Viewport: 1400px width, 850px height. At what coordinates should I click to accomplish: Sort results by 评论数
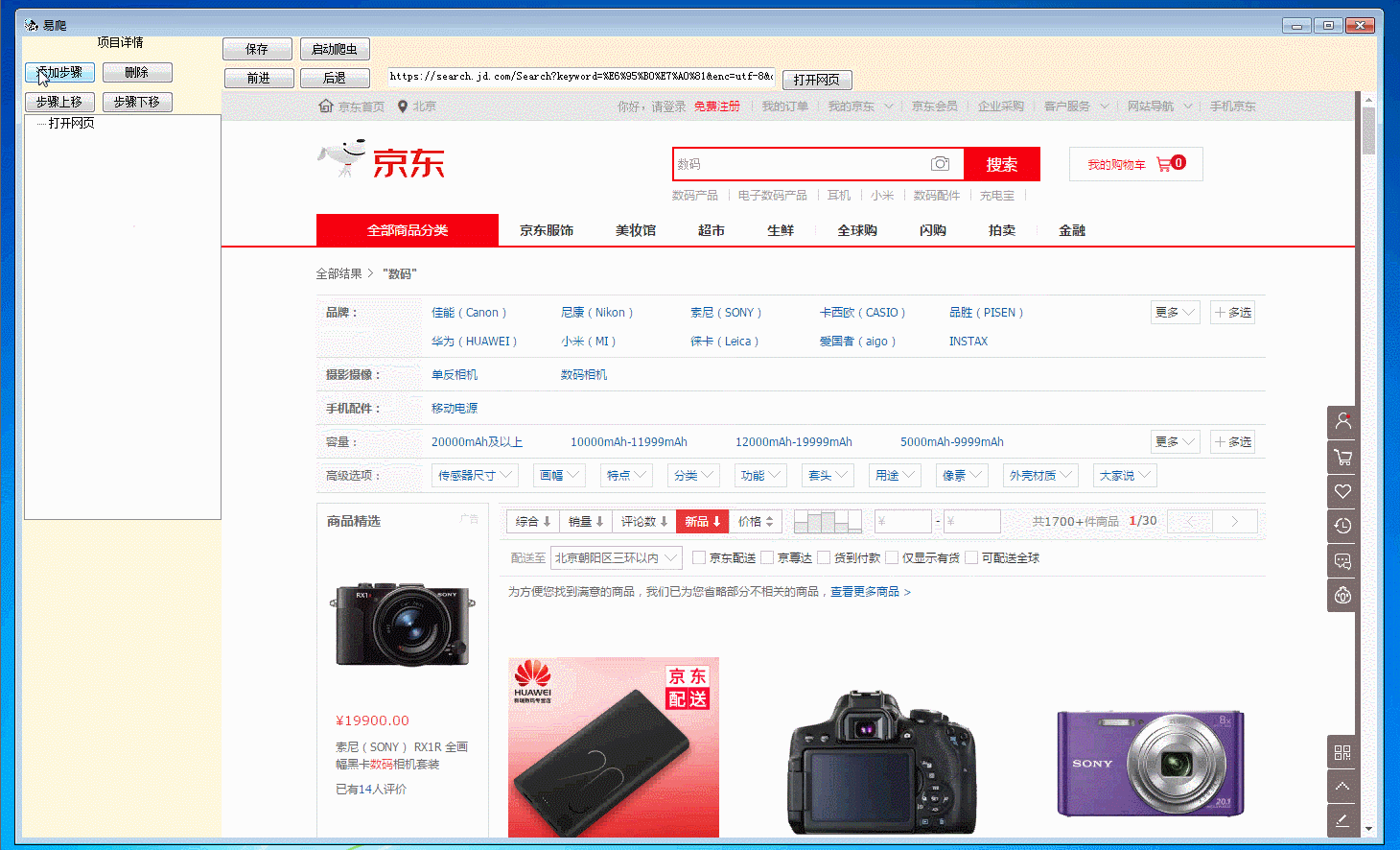(644, 521)
